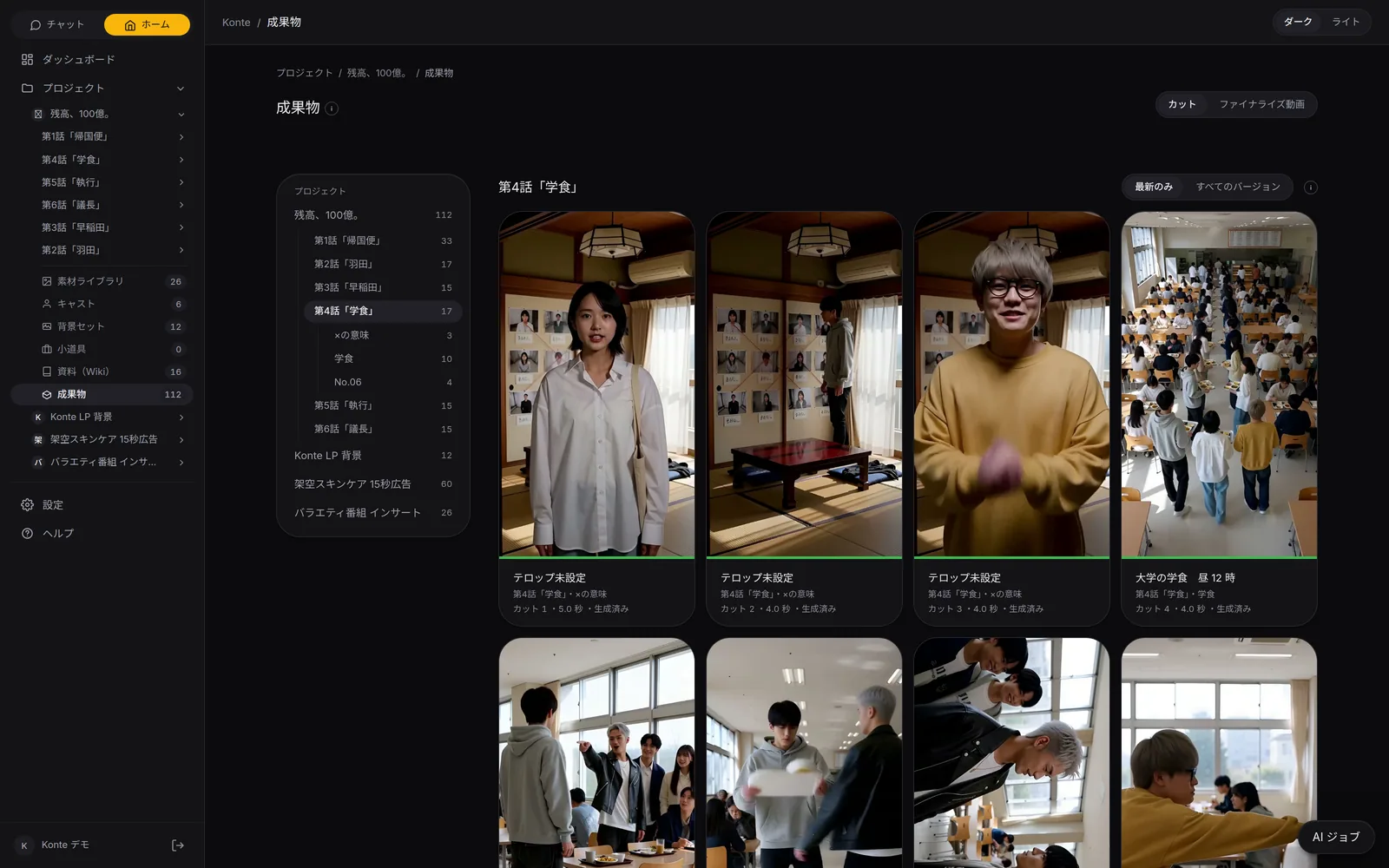Select すべてのバージョン filter

(1238, 187)
